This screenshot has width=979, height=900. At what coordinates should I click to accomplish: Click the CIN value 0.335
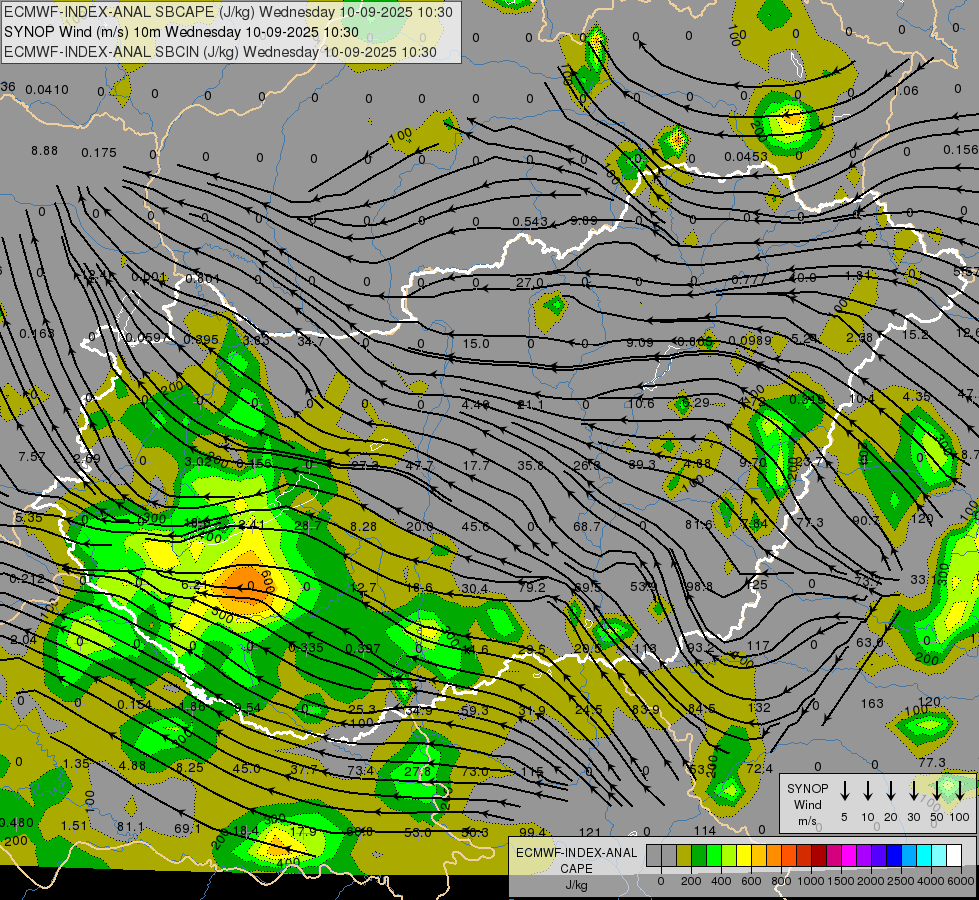pyautogui.click(x=306, y=648)
